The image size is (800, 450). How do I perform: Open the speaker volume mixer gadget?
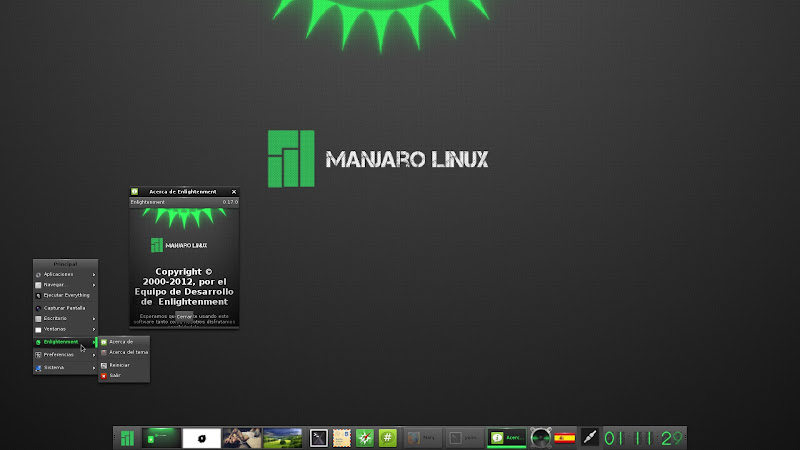[x=540, y=438]
